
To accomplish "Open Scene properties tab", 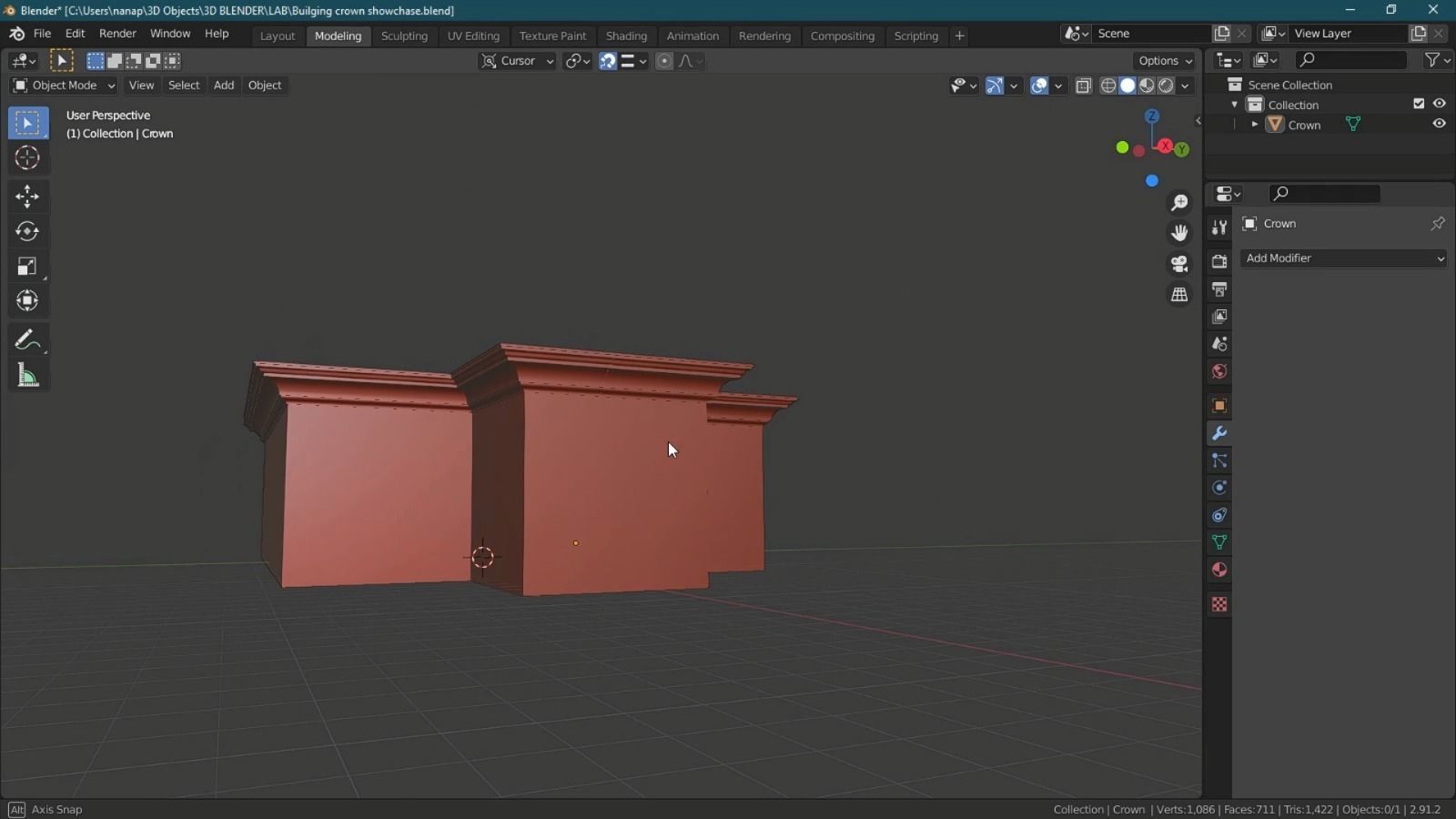I will pyautogui.click(x=1219, y=344).
